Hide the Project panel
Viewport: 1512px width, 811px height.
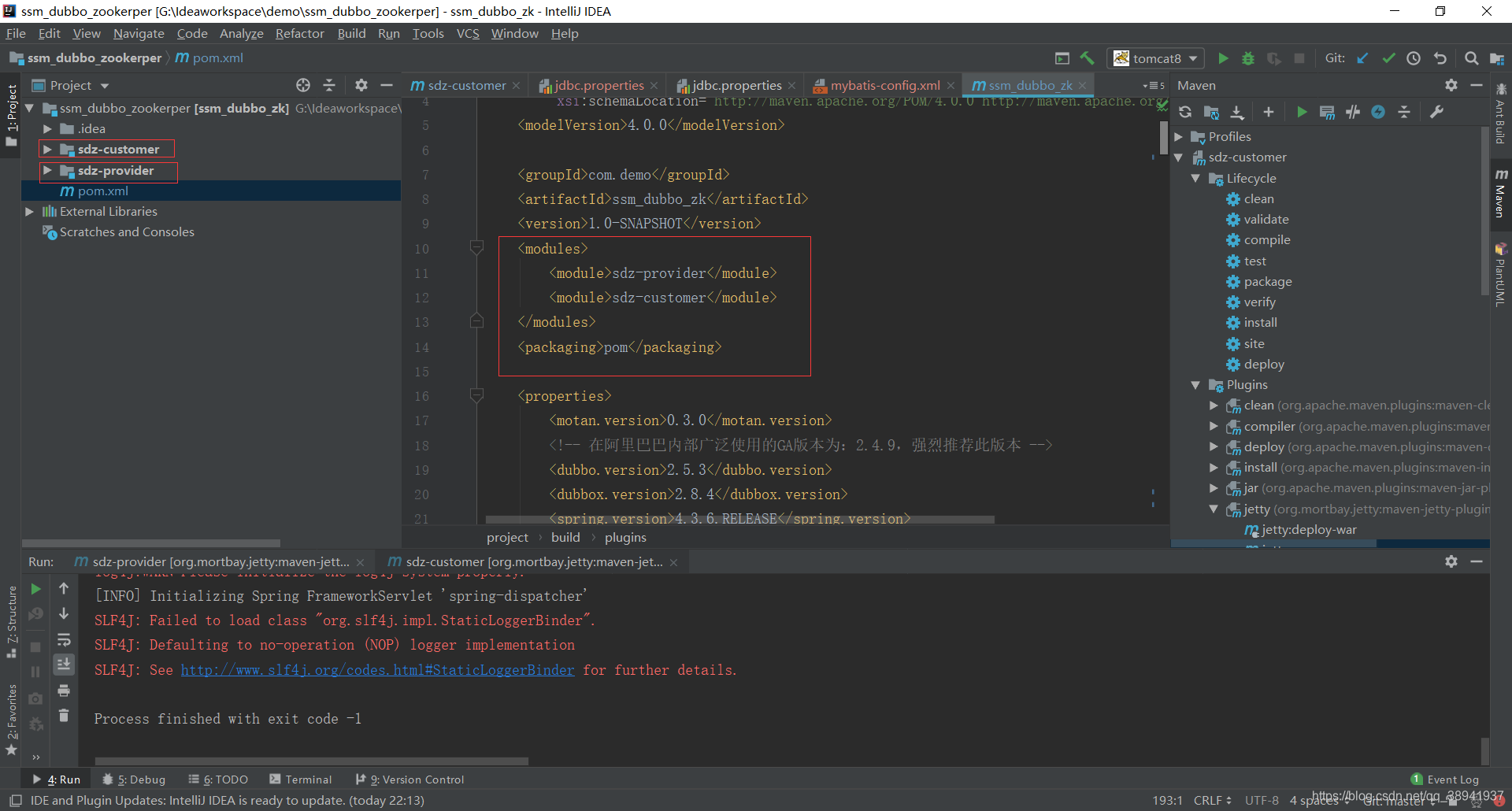[x=387, y=85]
